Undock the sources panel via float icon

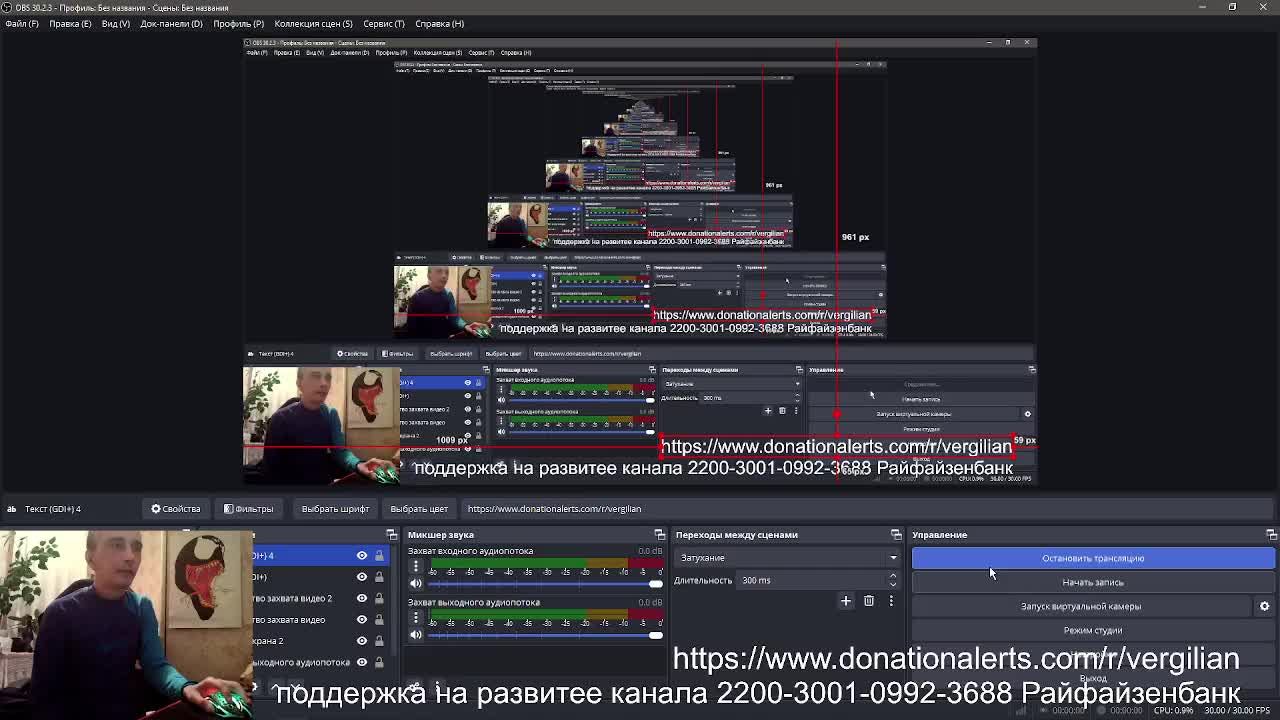pos(392,535)
